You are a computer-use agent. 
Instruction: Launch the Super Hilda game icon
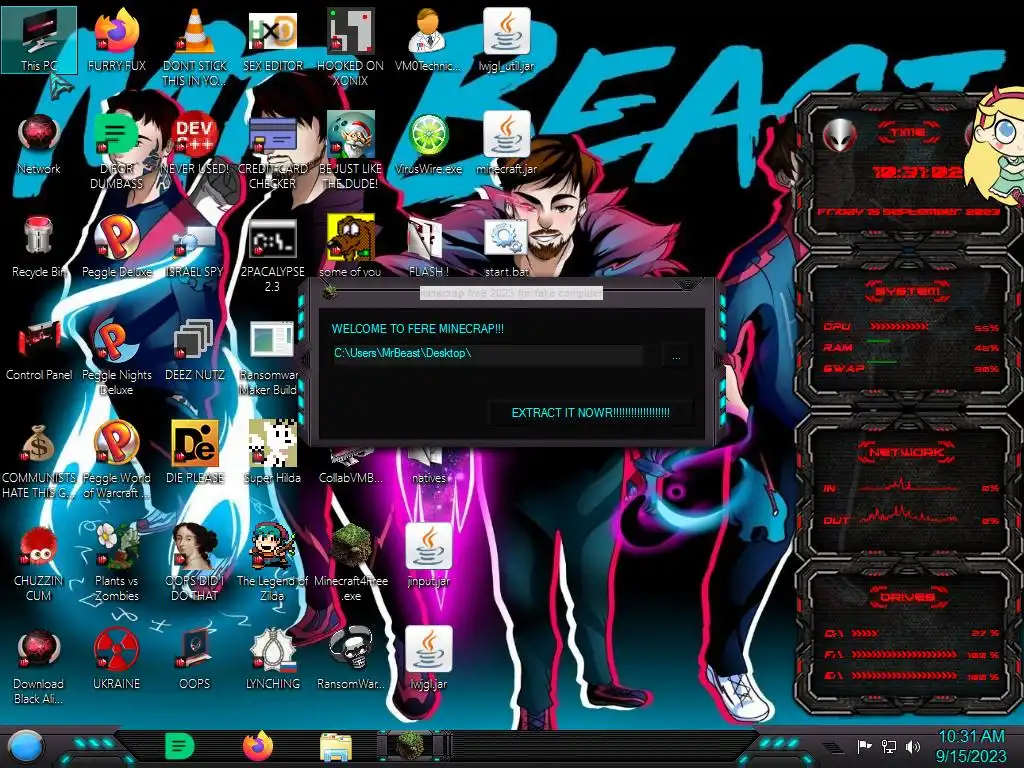click(x=273, y=453)
